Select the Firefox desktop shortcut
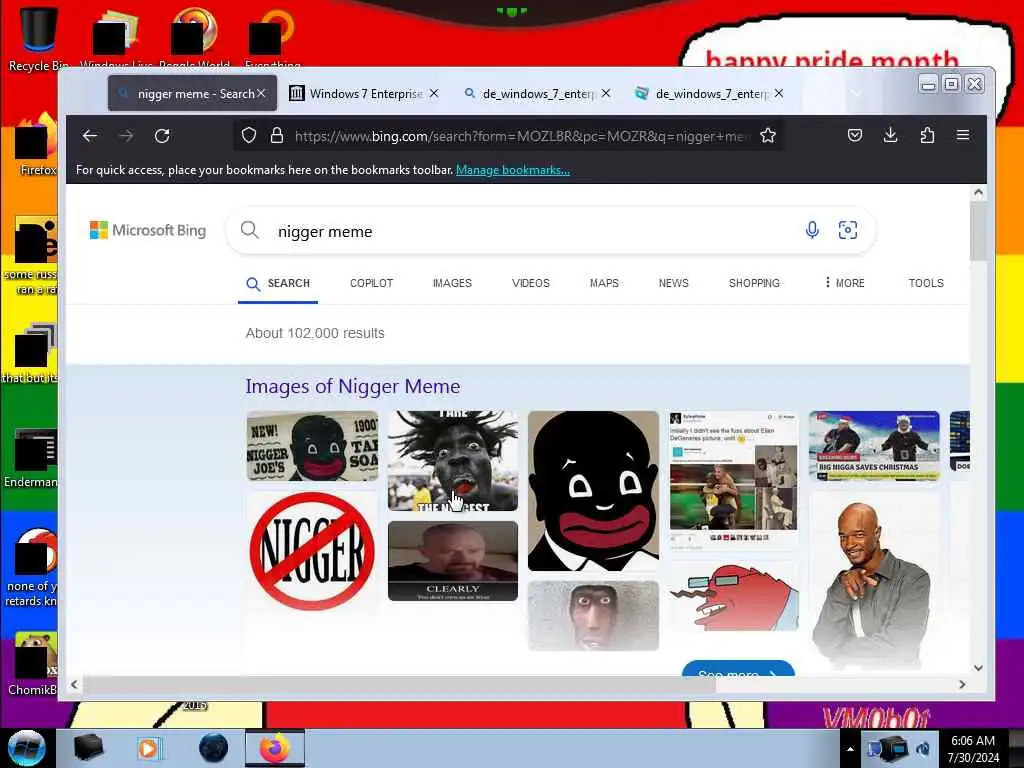Screen dimensions: 1024x768 37,144
